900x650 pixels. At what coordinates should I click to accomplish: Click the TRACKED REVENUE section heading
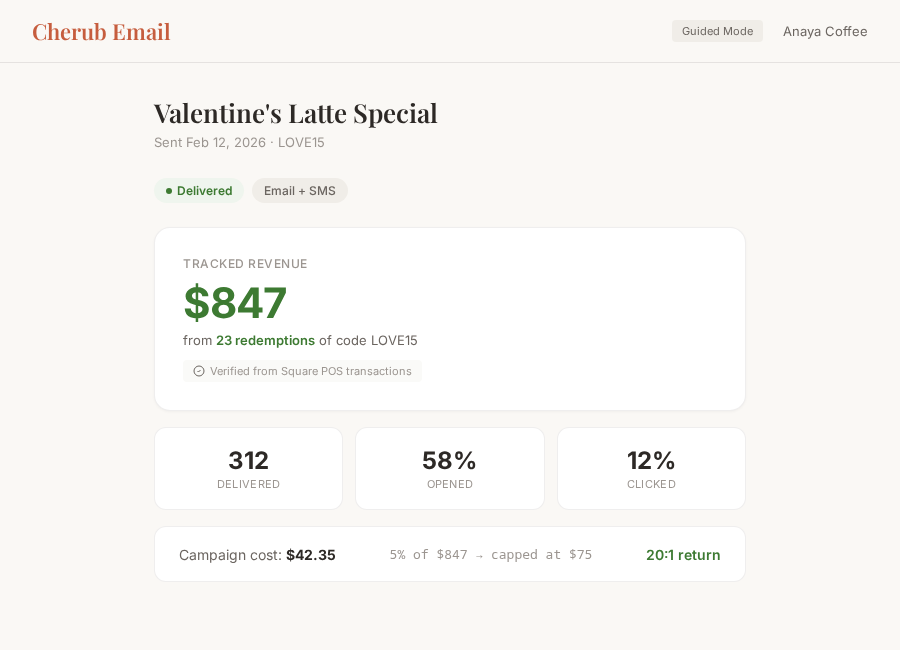click(245, 263)
